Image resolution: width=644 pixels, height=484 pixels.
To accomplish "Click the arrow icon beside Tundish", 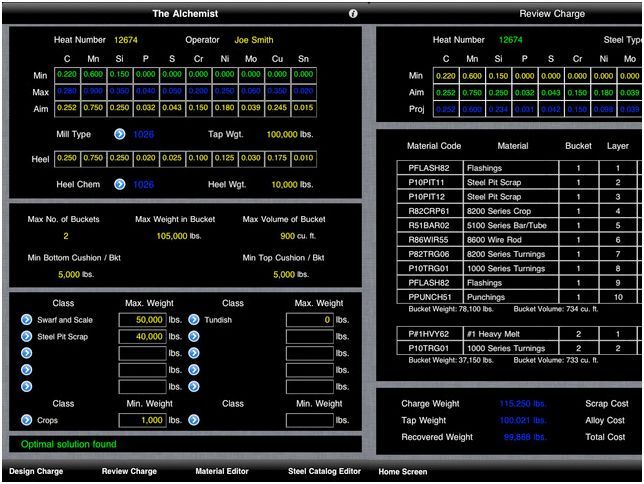I will coord(194,320).
